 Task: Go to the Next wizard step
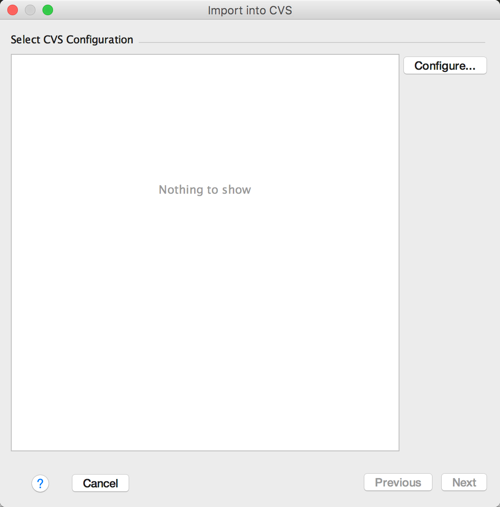tap(464, 482)
